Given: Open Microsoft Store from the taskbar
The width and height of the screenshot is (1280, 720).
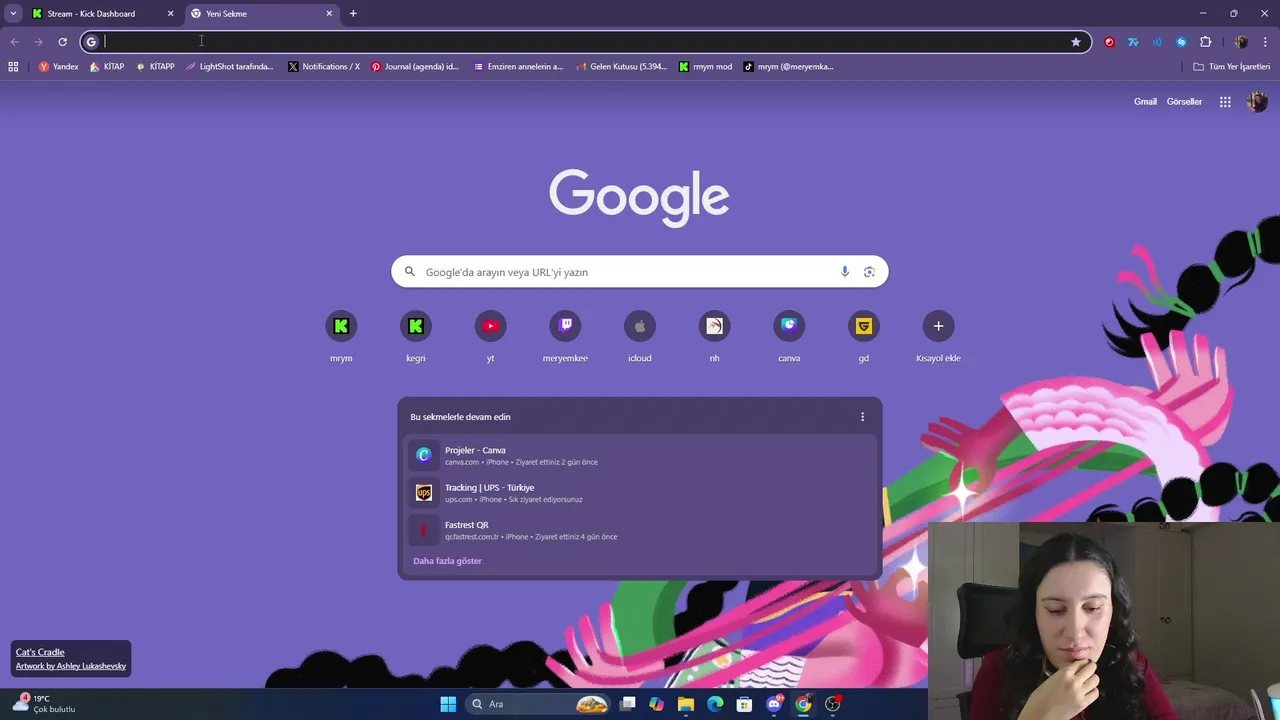Looking at the screenshot, I should tap(744, 704).
